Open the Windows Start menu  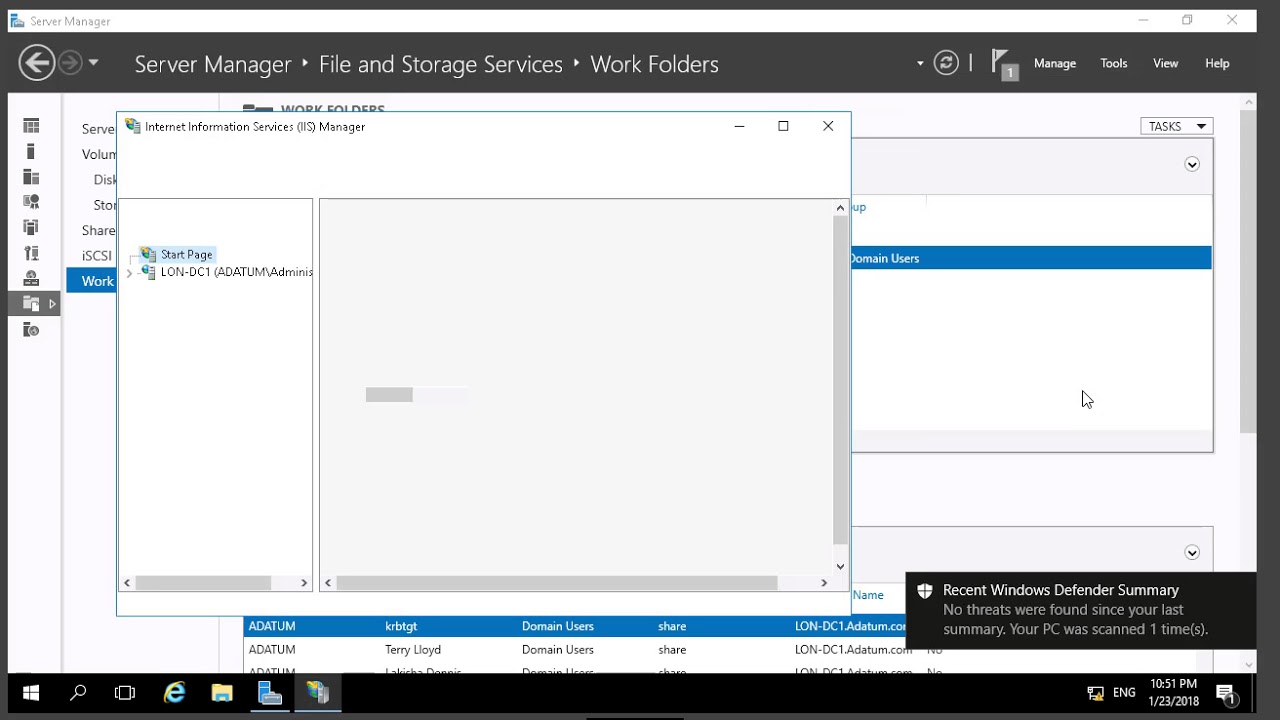pyautogui.click(x=30, y=692)
